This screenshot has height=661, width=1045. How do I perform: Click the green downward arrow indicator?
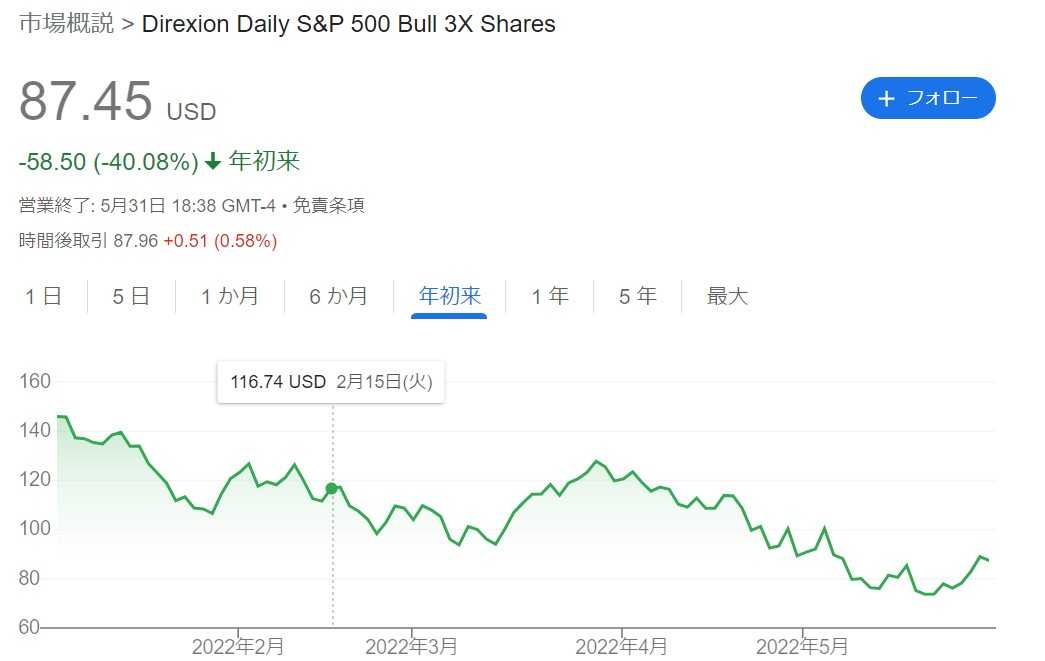212,160
